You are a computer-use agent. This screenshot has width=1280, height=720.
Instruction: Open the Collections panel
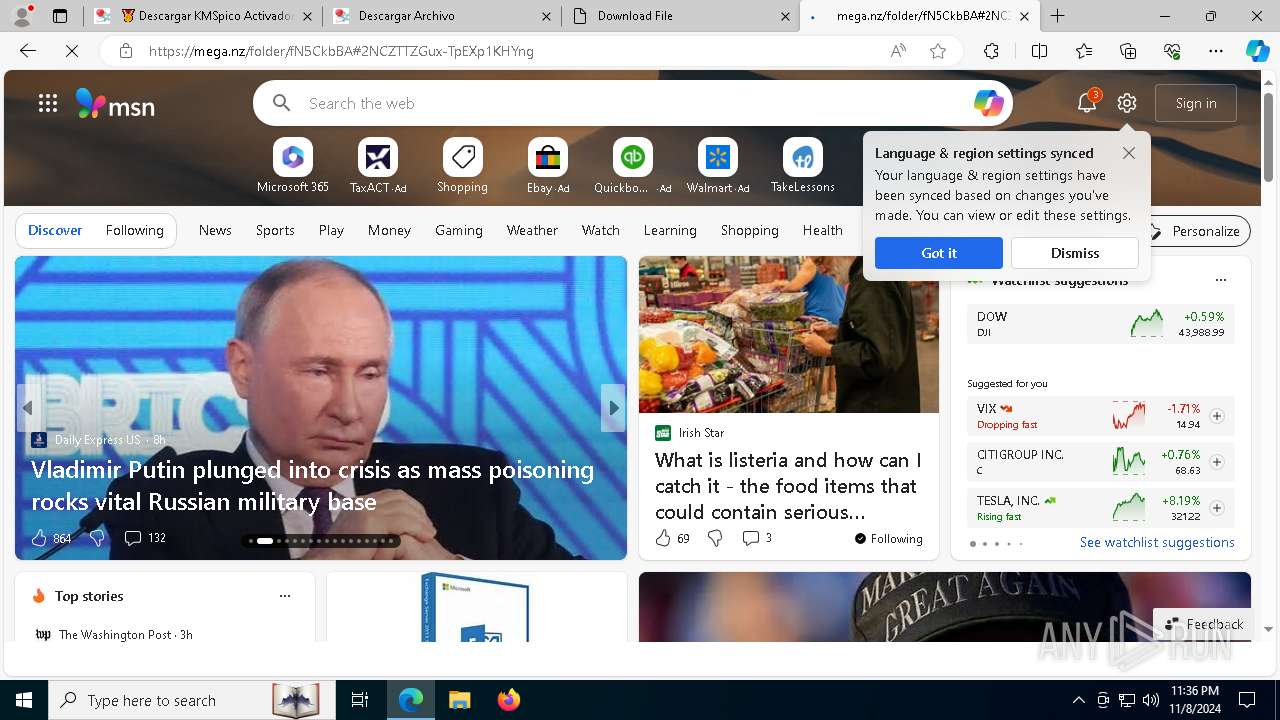1128,51
